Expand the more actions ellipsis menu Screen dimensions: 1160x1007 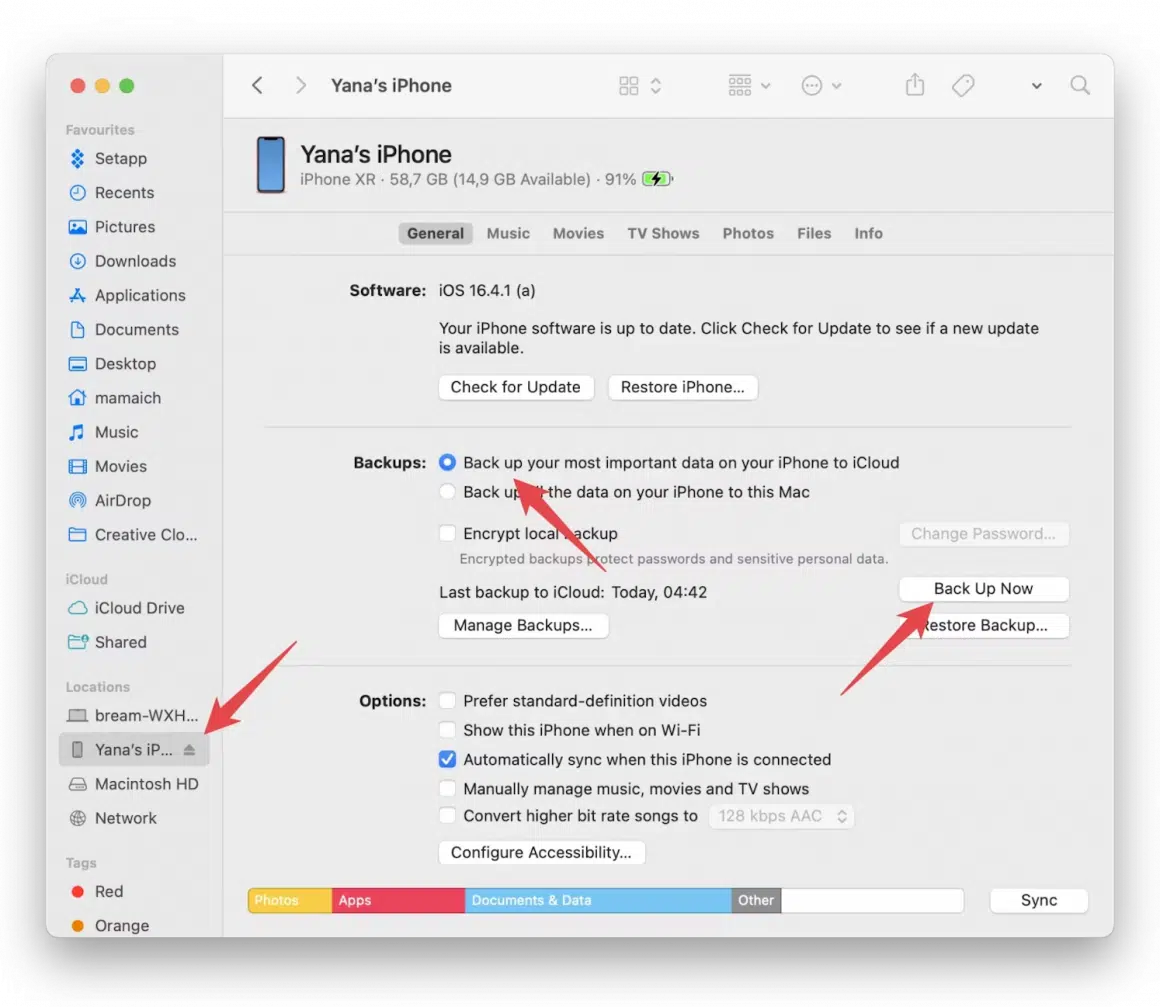coord(821,86)
